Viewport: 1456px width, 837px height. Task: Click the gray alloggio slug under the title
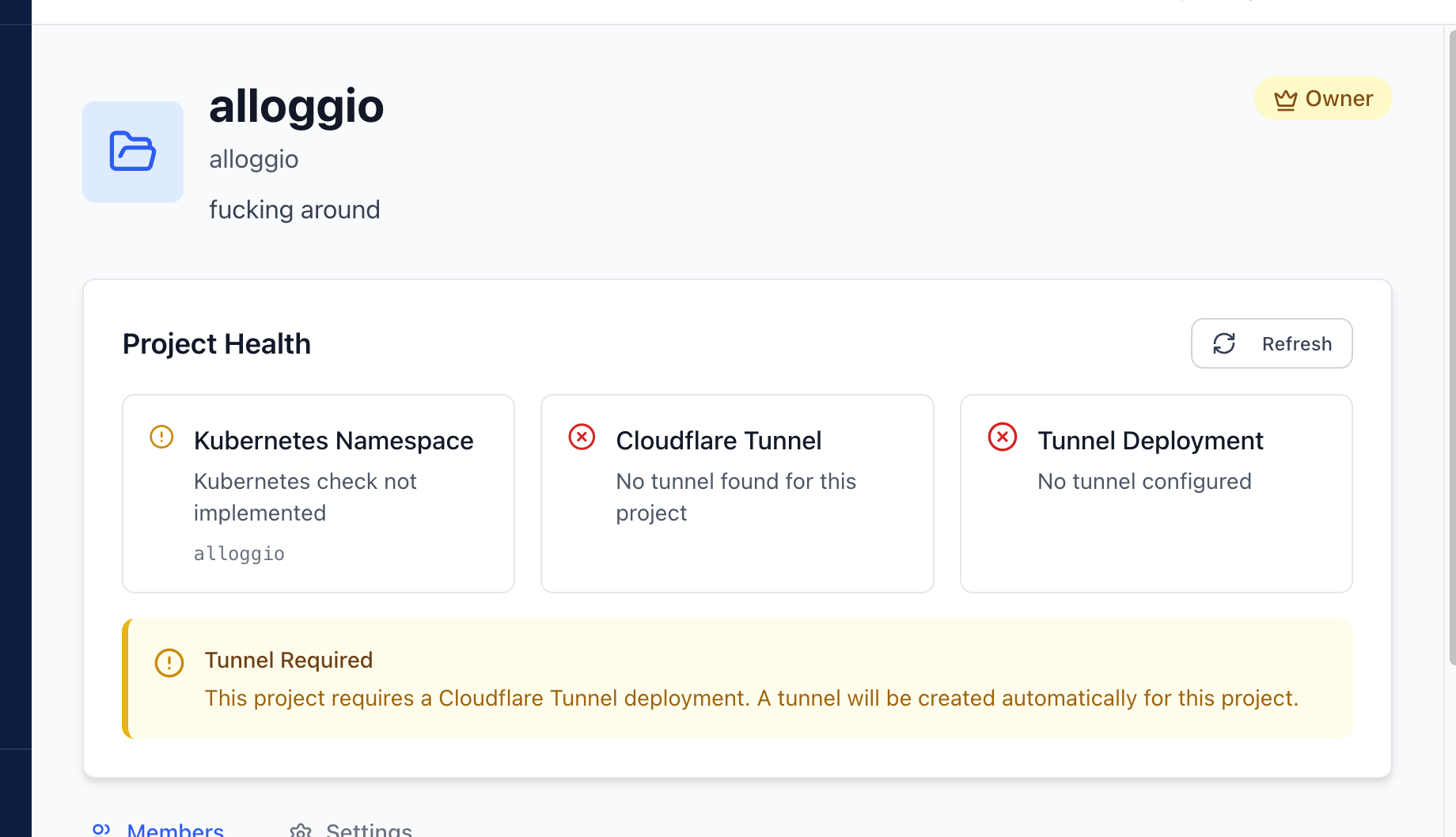click(x=254, y=159)
